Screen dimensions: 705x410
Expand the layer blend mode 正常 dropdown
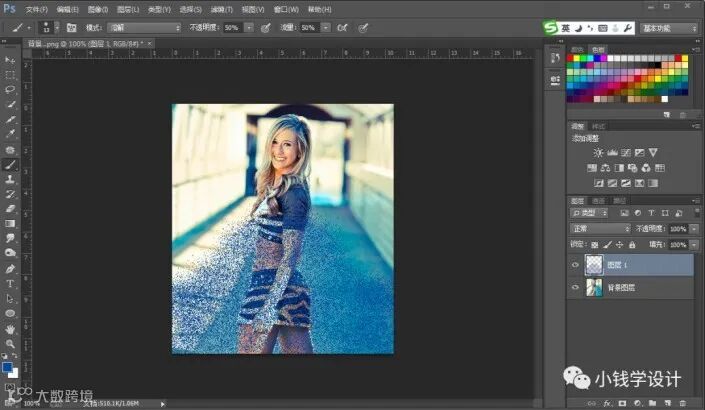tap(600, 229)
